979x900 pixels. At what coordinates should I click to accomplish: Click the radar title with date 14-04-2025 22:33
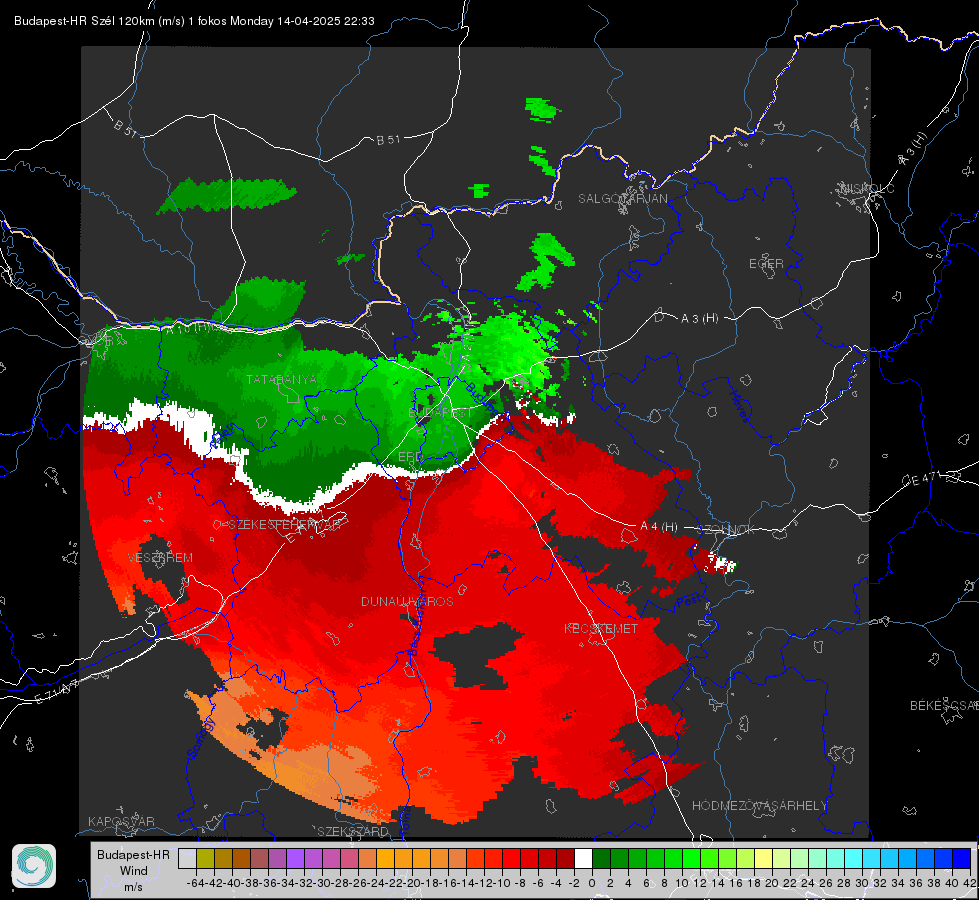[x=194, y=21]
